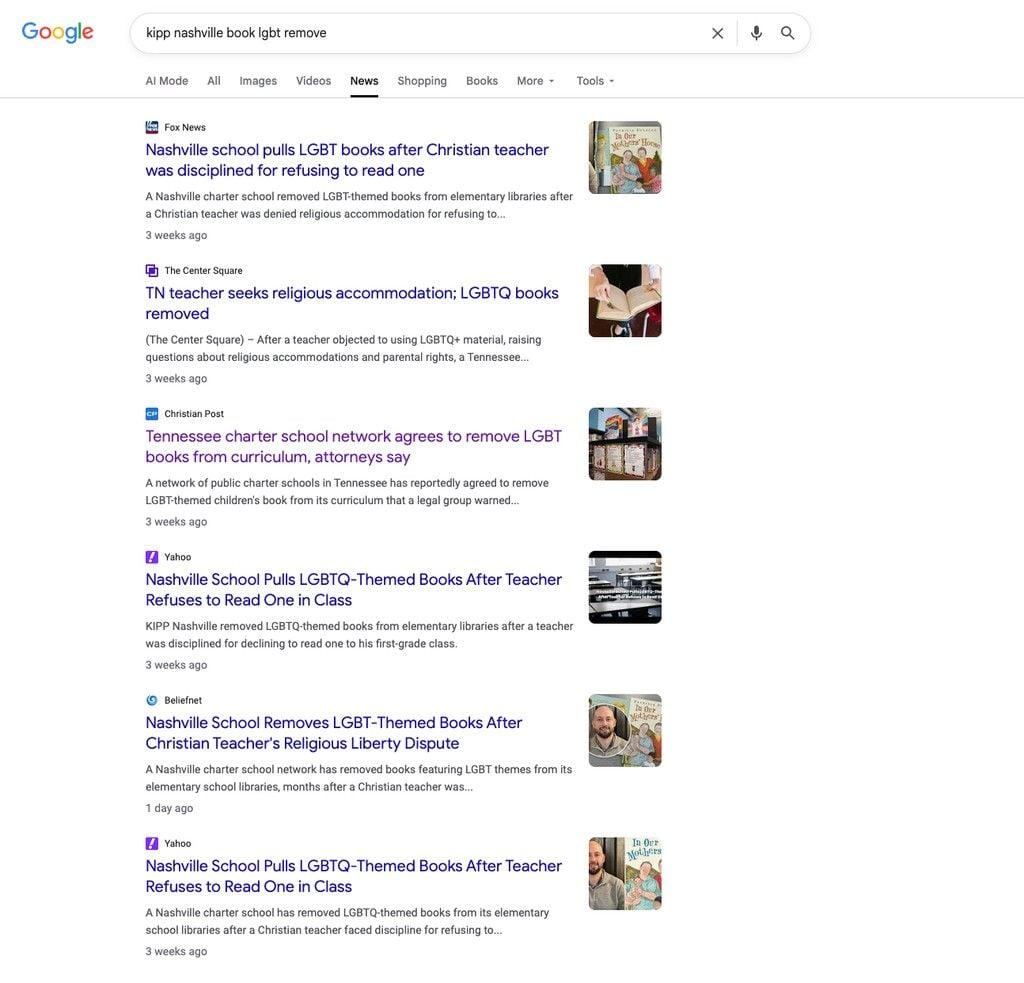Open the Shopping tab
This screenshot has height=983, width=1024.
pyautogui.click(x=422, y=81)
